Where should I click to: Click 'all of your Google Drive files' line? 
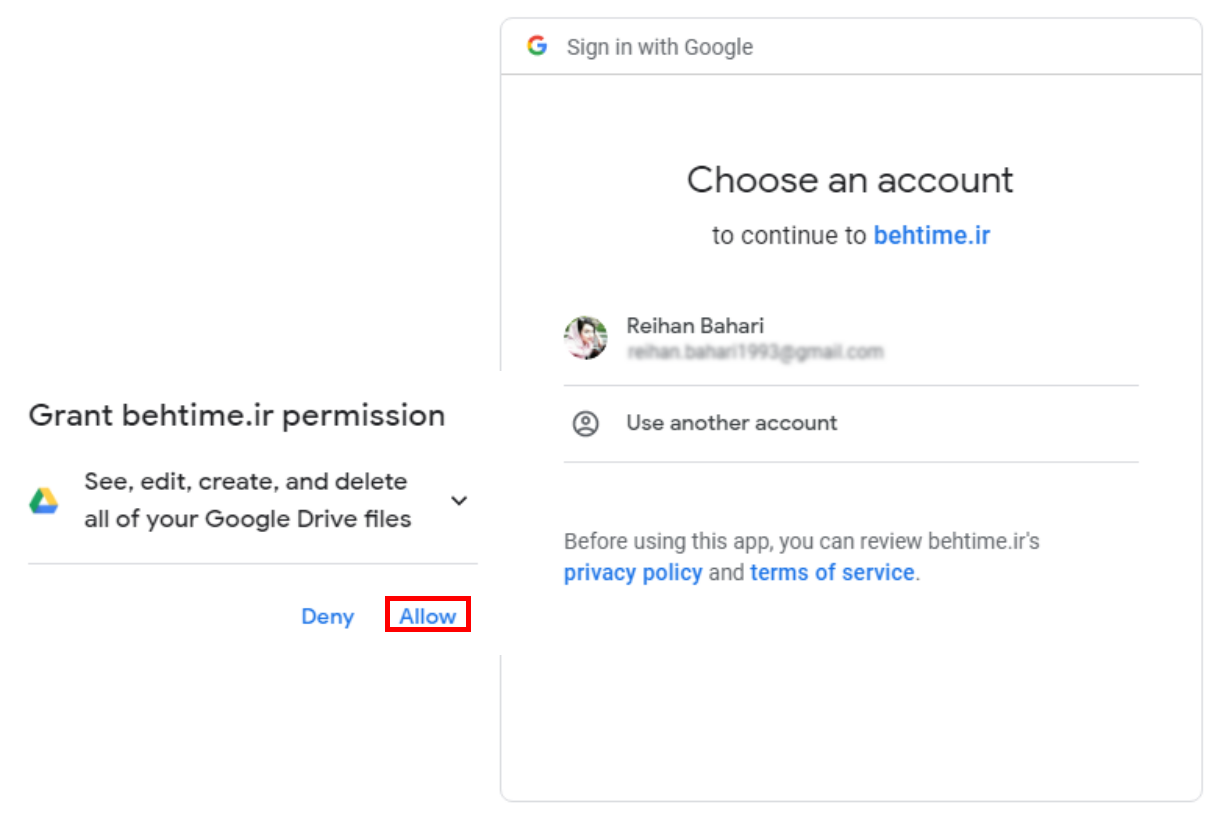[x=247, y=519]
